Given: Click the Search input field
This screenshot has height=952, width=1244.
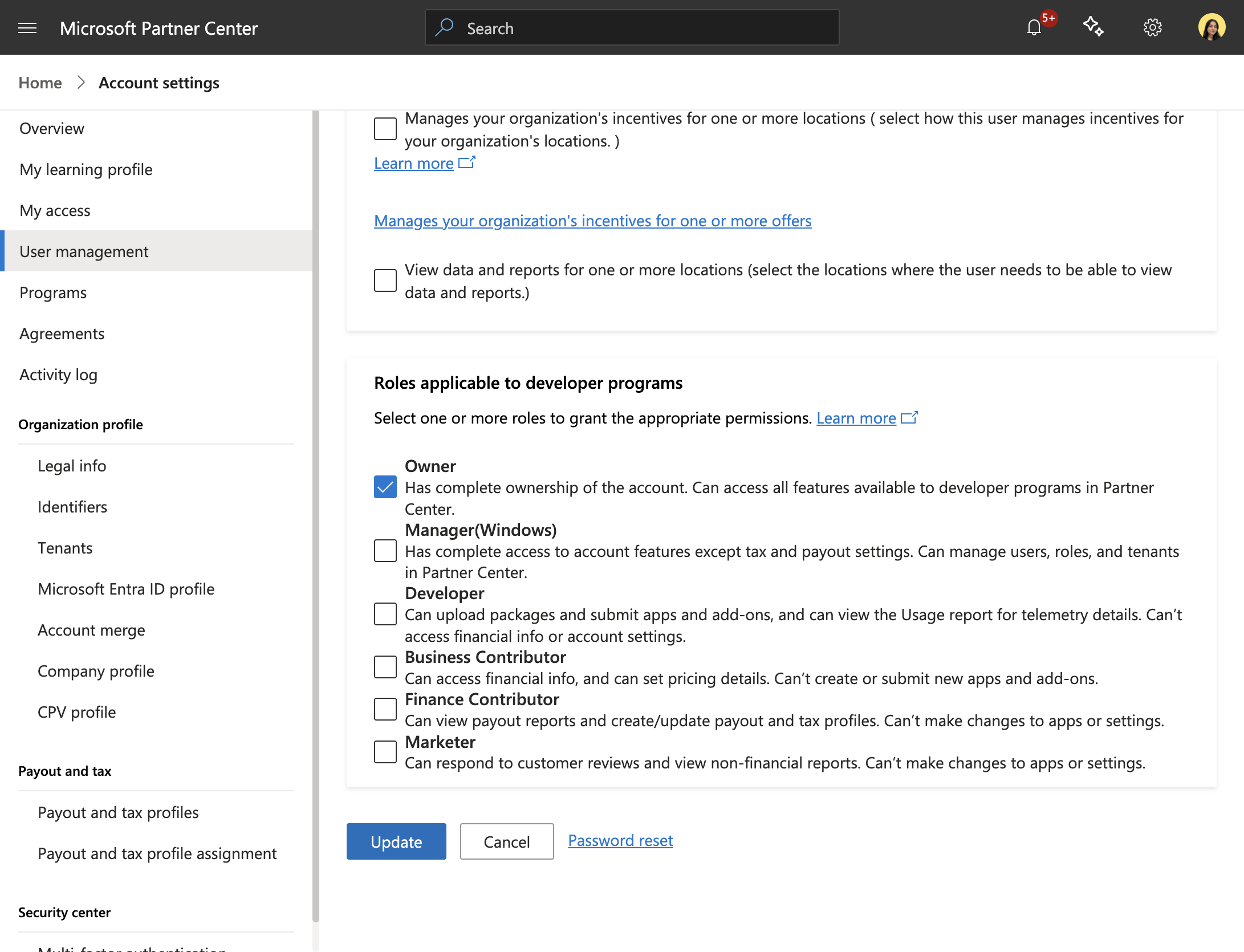Looking at the screenshot, I should [632, 27].
